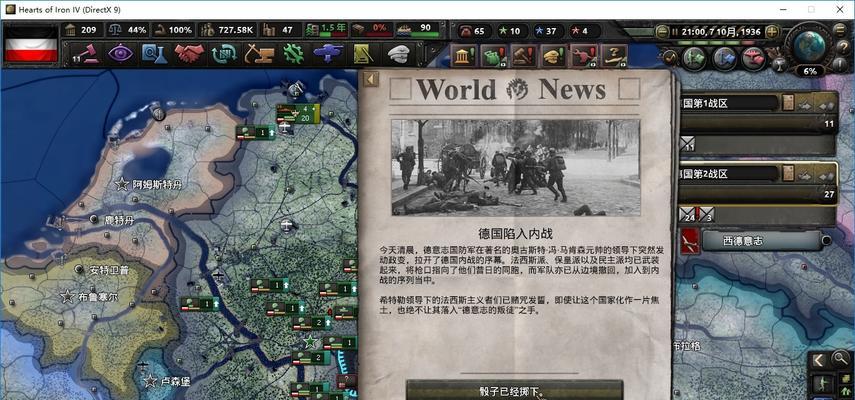Open the research flask panel
Viewport: 855px width, 400px height.
[x=155, y=53]
